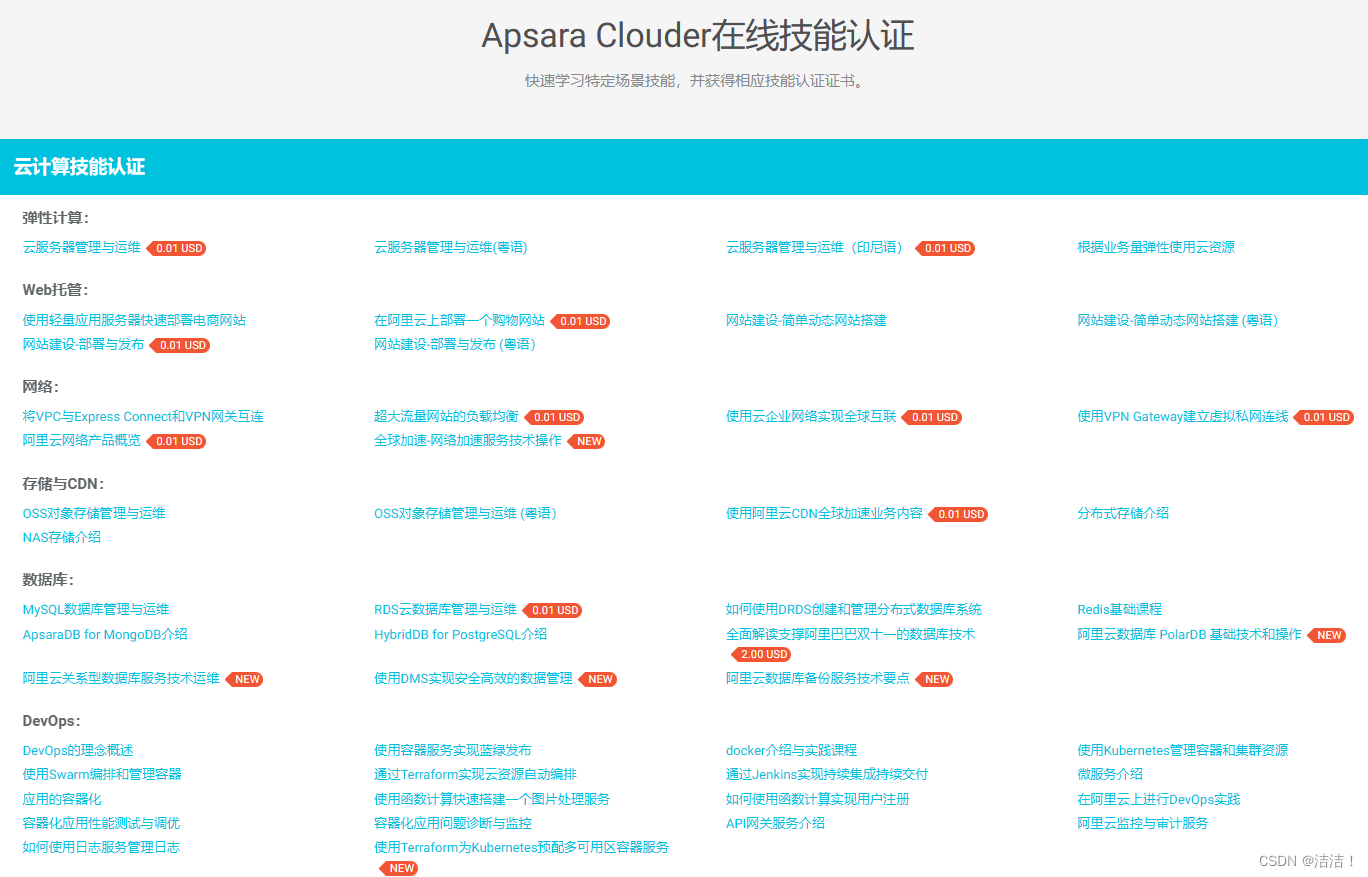This screenshot has height=877, width=1368.
Task: Open 使用DMS实现安全高效的数据管理 link
Action: coord(473,678)
